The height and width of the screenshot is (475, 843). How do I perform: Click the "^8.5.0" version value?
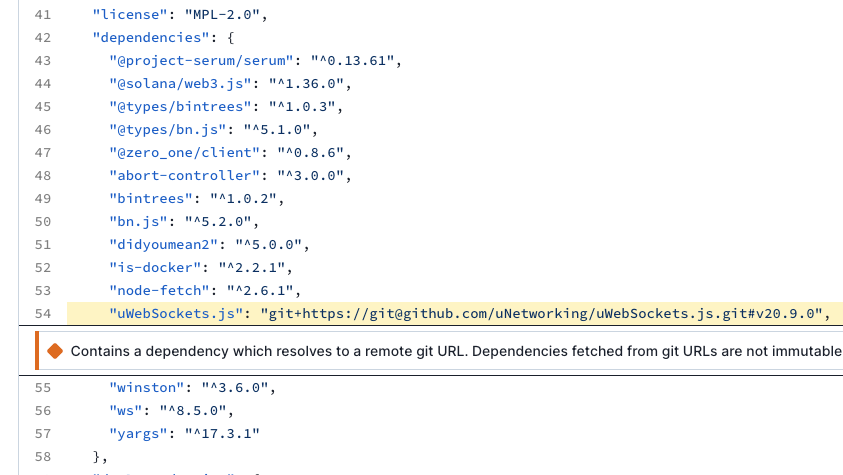(193, 412)
